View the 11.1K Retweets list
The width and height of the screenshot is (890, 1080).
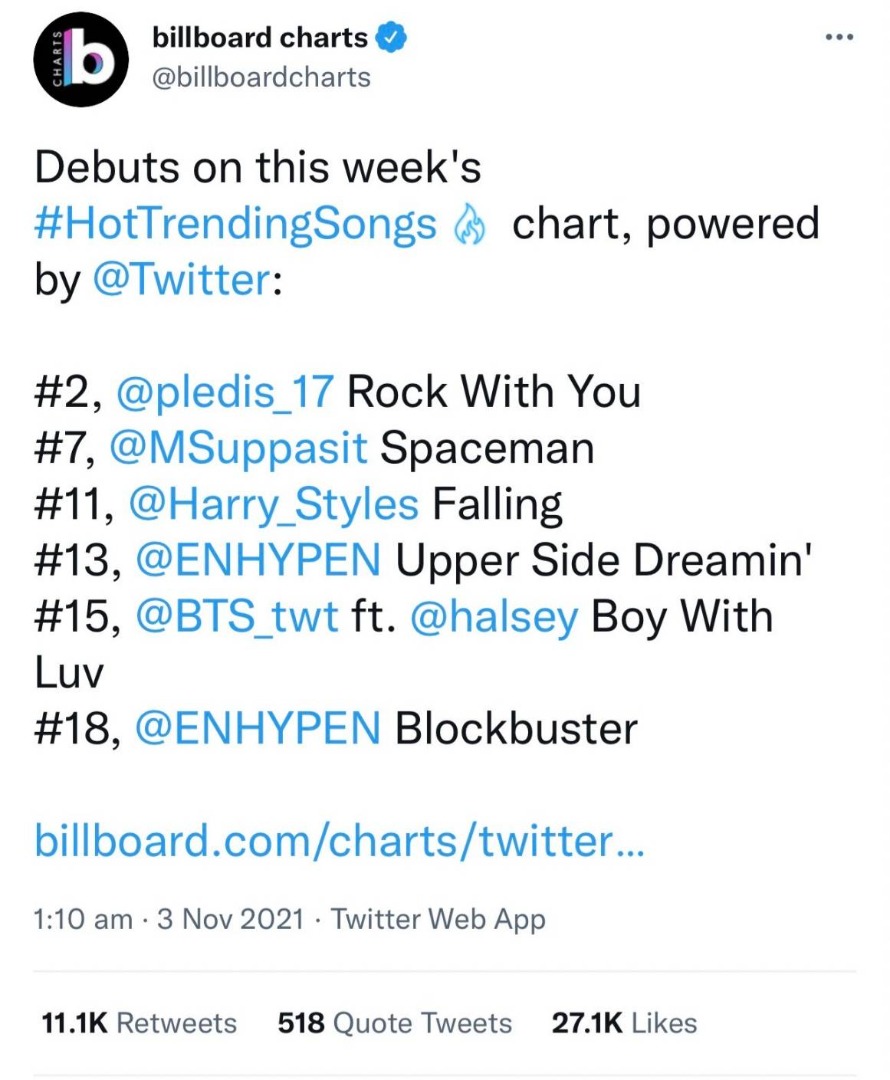click(137, 1023)
